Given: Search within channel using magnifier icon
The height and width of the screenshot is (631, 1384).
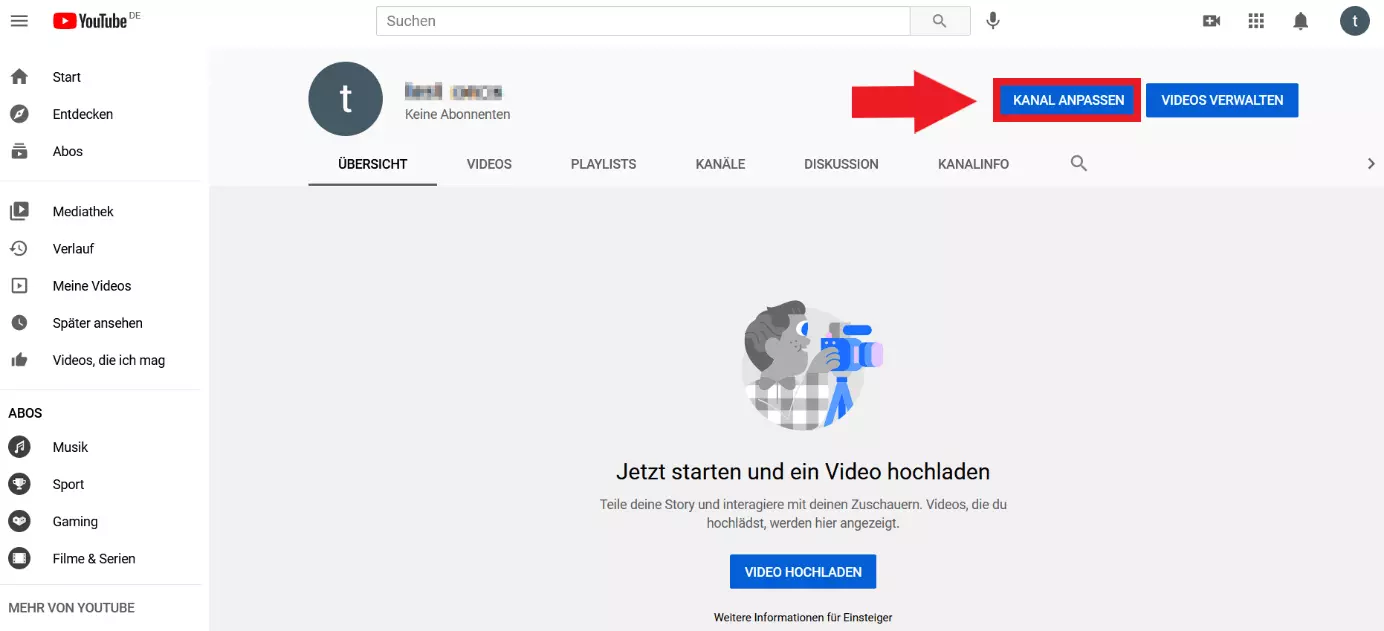Looking at the screenshot, I should pos(1078,164).
